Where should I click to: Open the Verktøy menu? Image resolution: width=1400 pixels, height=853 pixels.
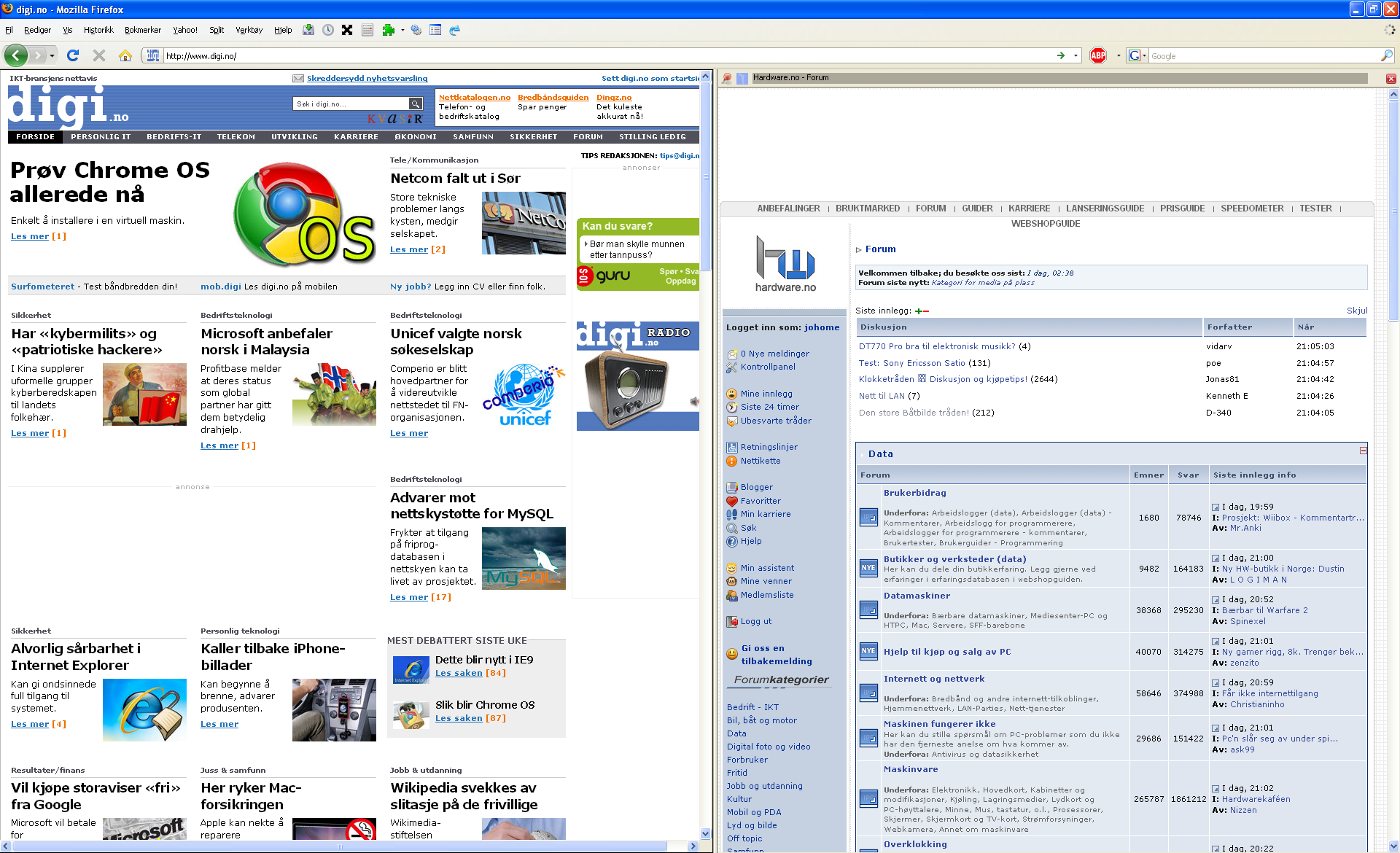click(x=249, y=30)
